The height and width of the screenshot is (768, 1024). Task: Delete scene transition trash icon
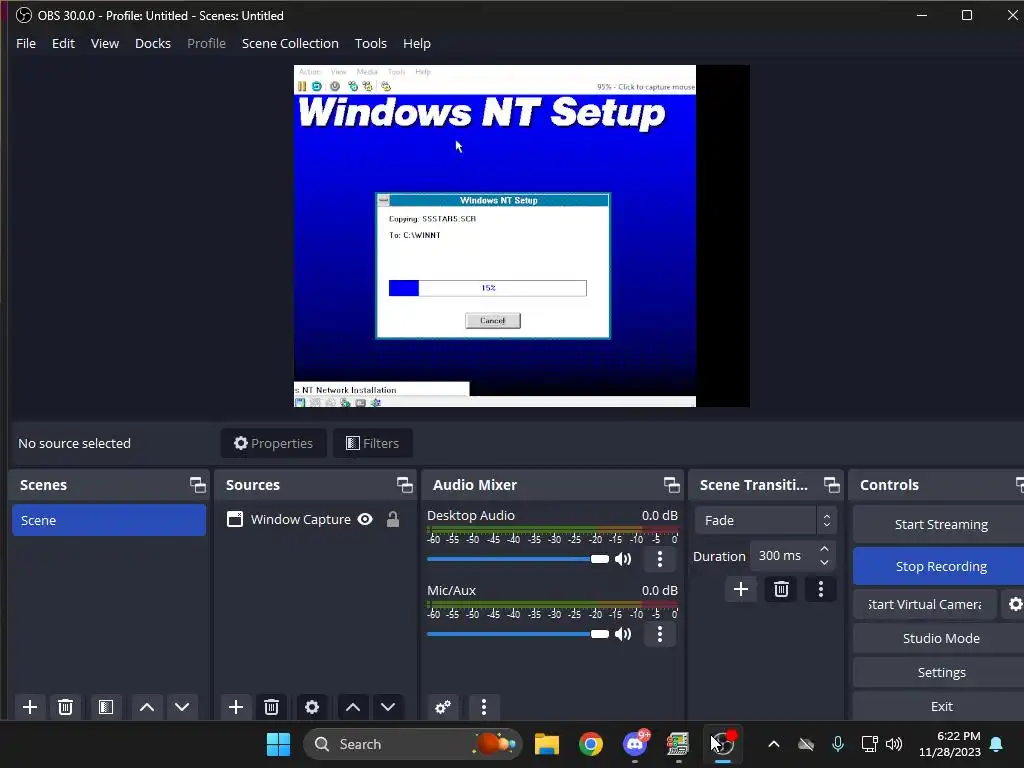pos(781,590)
